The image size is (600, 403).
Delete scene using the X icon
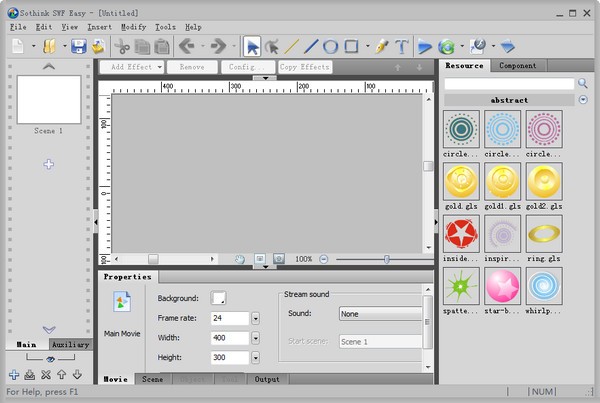[45, 375]
